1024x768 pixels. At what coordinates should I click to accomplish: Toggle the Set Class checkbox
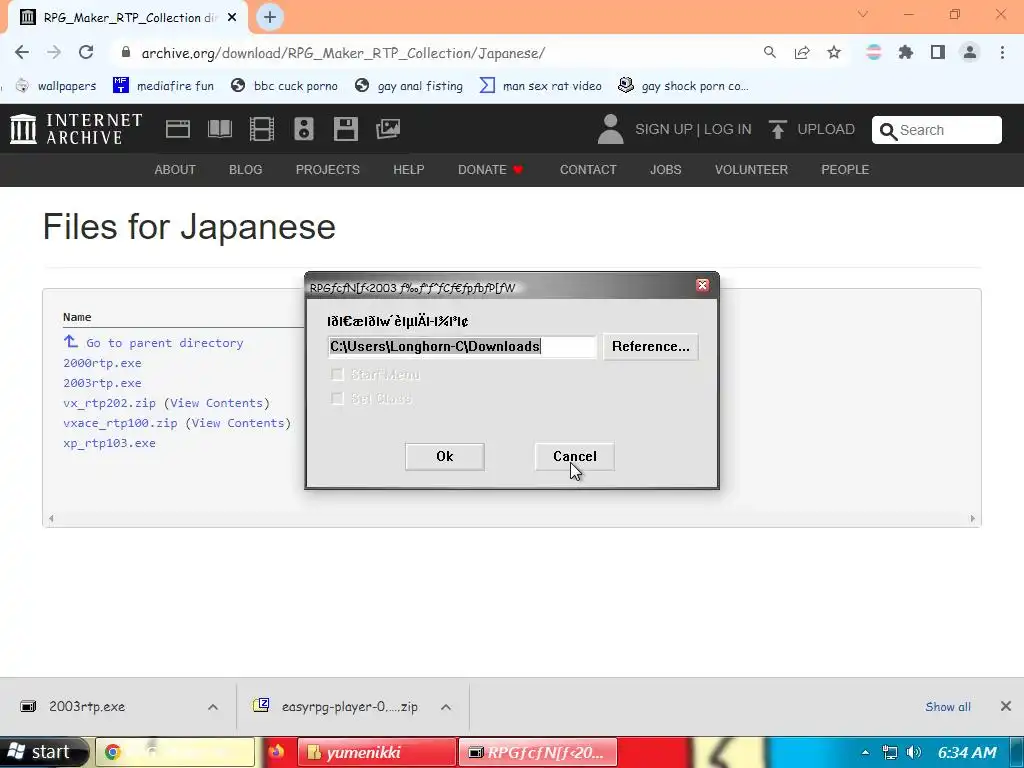338,398
